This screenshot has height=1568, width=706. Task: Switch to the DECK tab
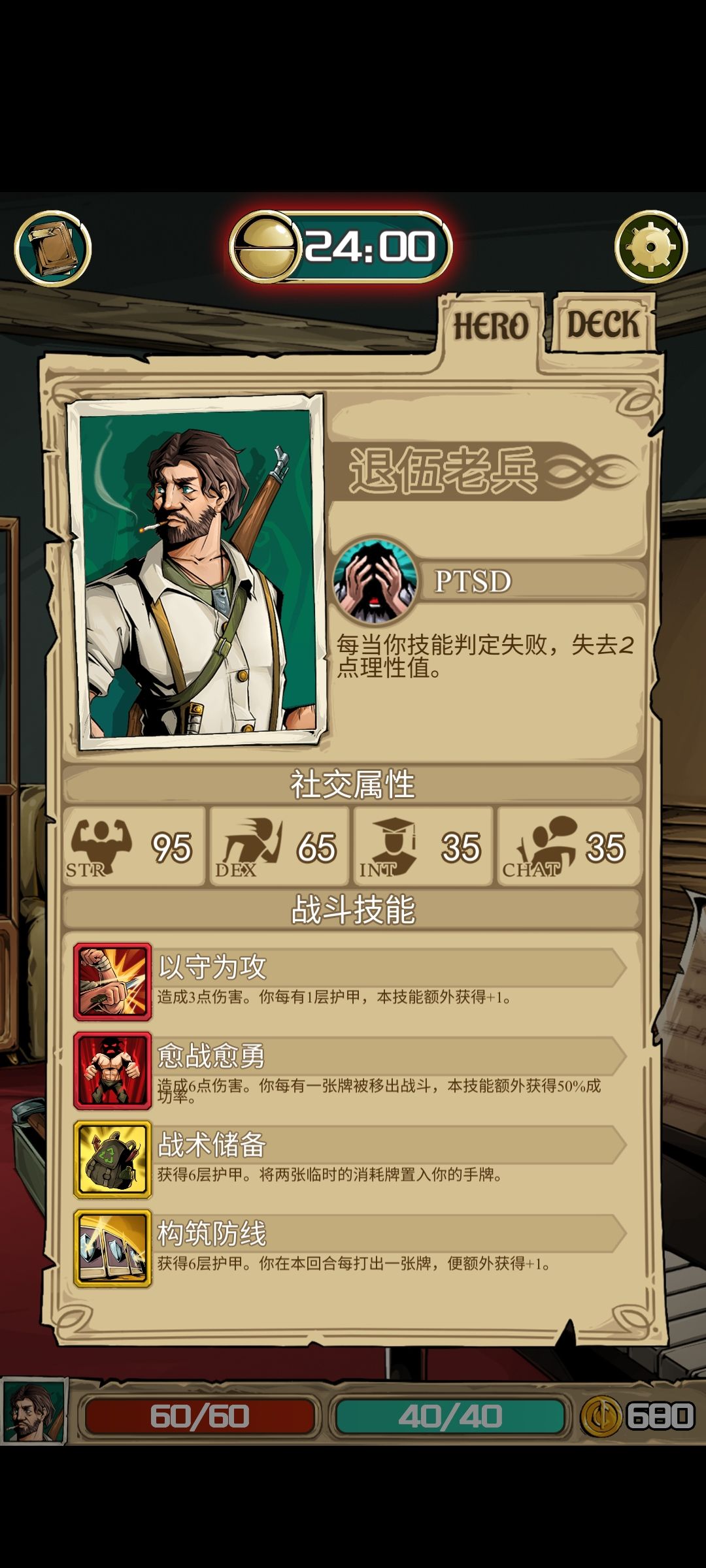602,325
